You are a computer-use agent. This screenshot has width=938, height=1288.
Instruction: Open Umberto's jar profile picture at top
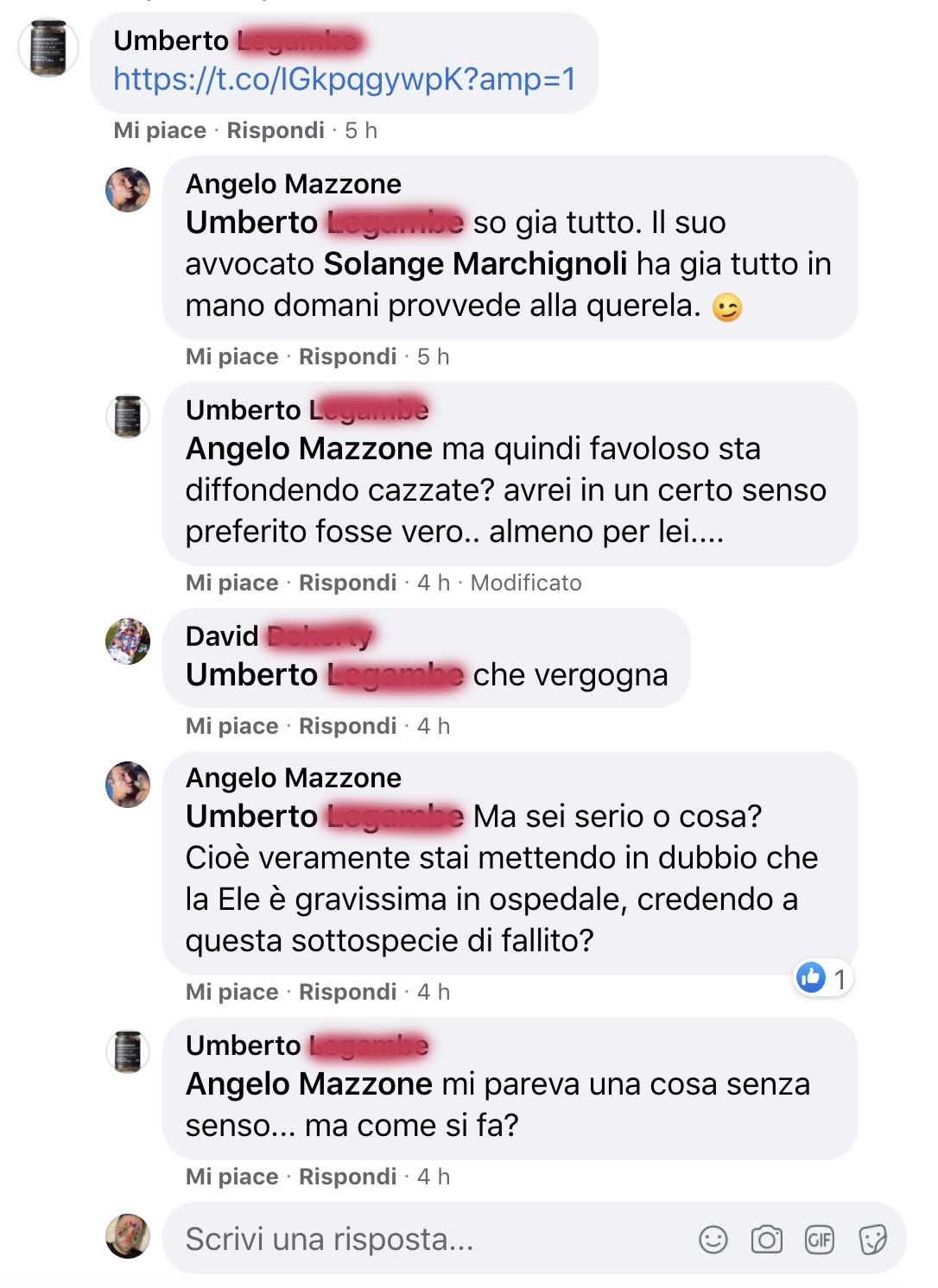[48, 48]
